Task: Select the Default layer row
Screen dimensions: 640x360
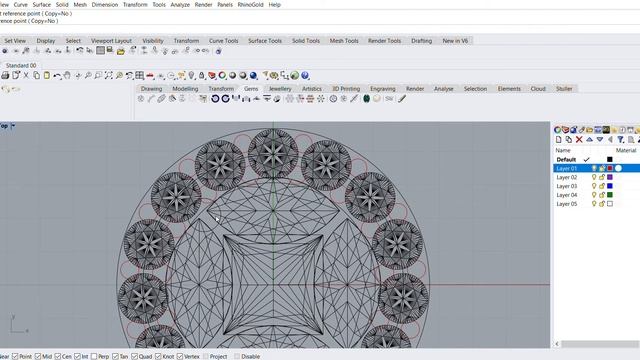Action: tap(596, 160)
